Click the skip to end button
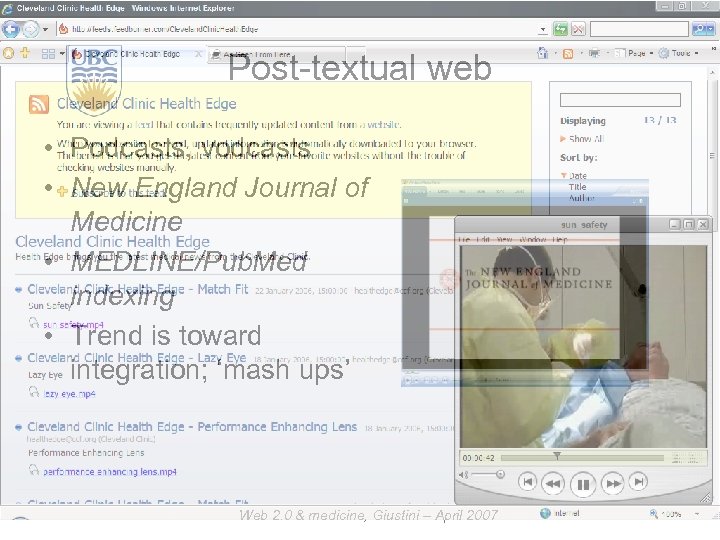This screenshot has height=540, width=720. click(x=638, y=482)
